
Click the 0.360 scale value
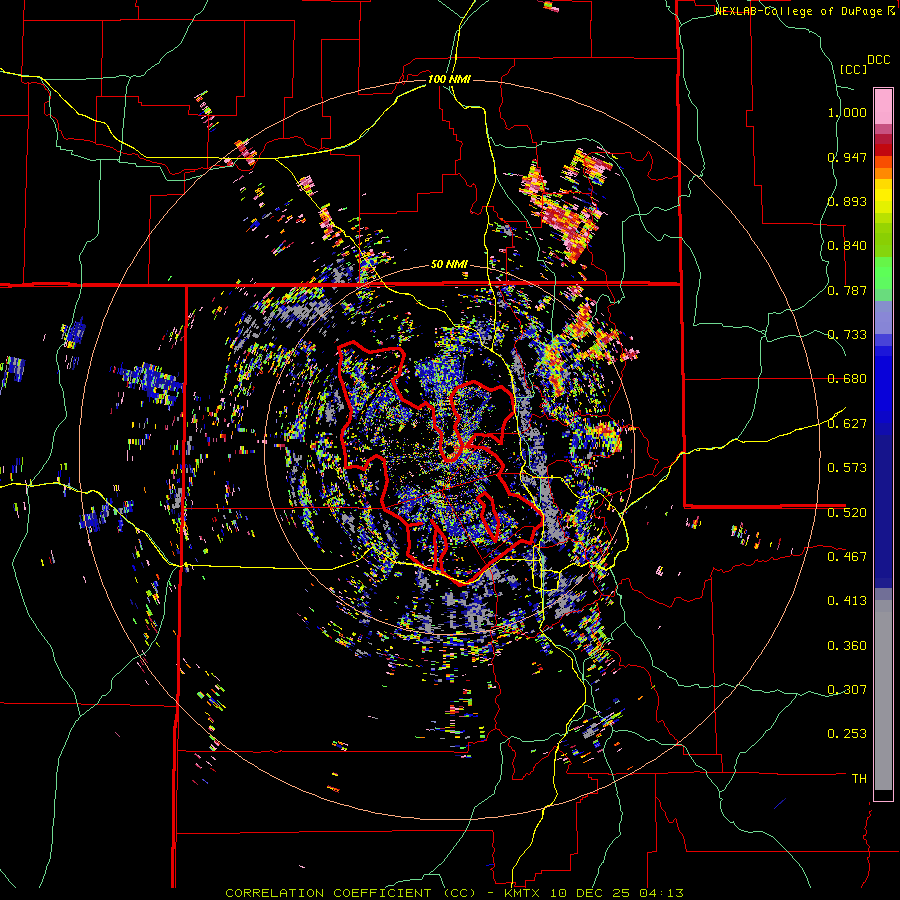[847, 646]
